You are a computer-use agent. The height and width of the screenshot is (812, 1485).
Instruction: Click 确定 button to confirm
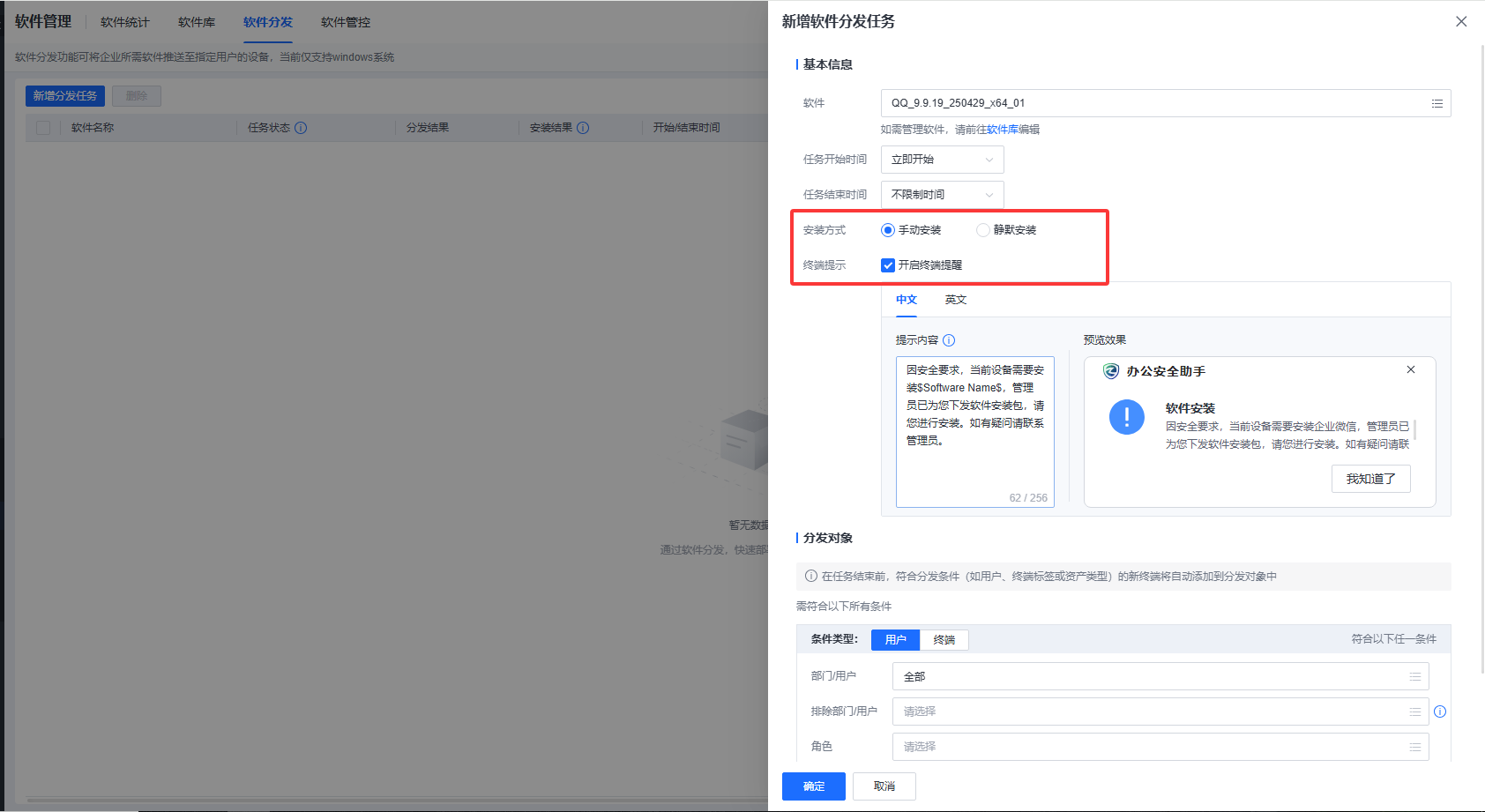(x=813, y=786)
